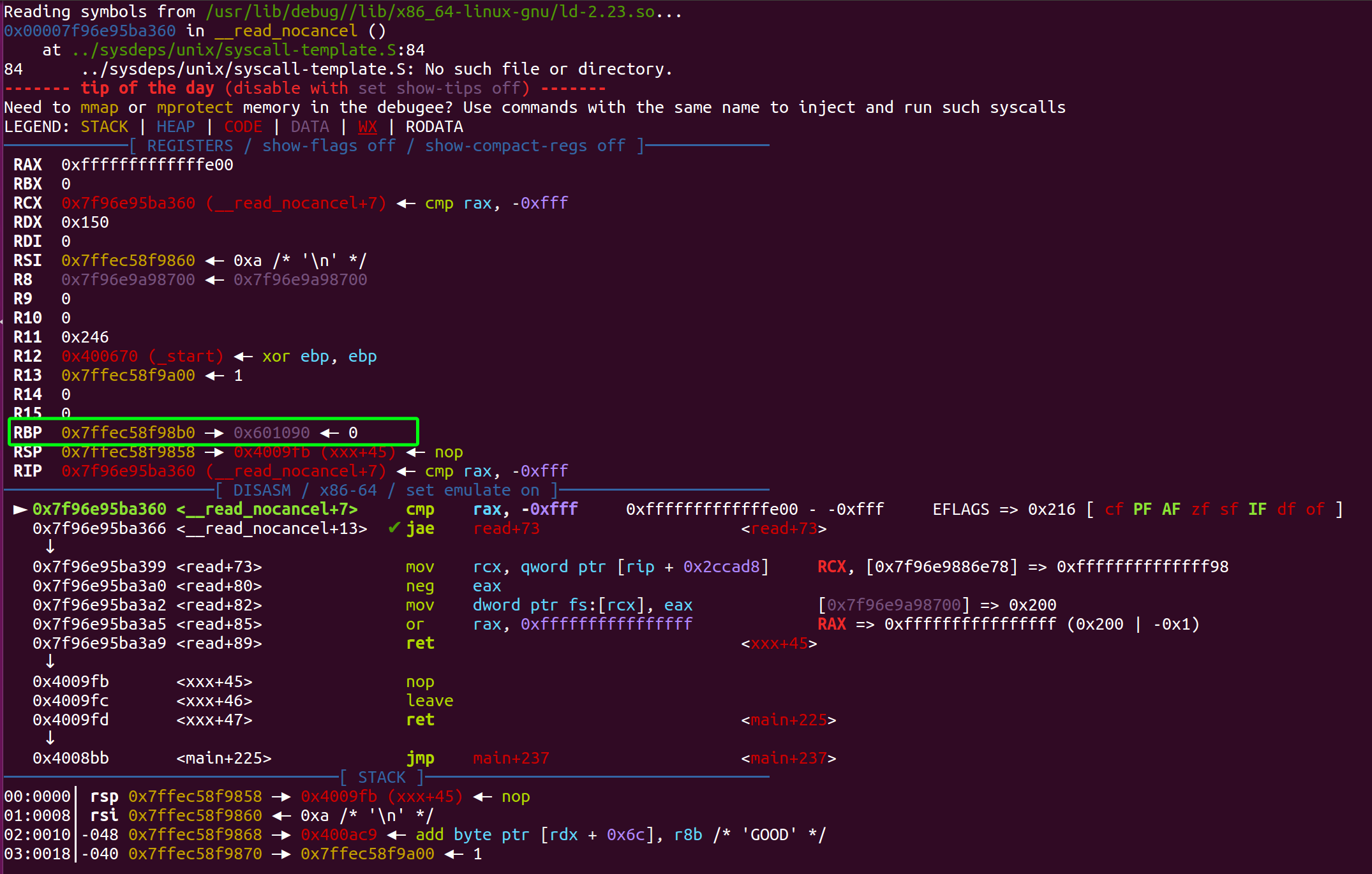
Task: Click the down arrow below read+89 ret
Action: tap(50, 662)
